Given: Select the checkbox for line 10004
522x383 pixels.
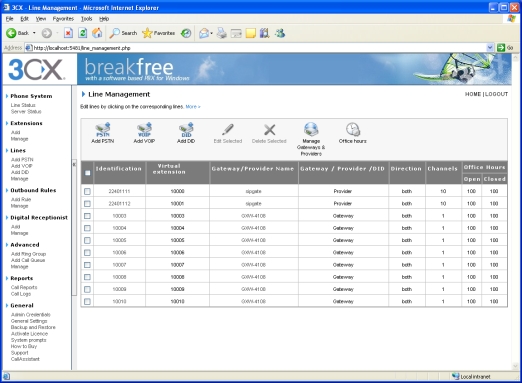Looking at the screenshot, I should pyautogui.click(x=87, y=228).
